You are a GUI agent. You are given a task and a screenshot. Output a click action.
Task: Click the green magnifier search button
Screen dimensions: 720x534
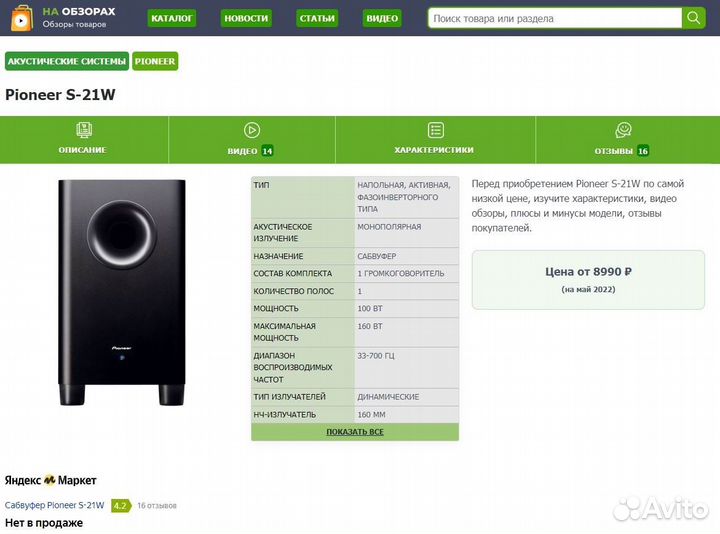[x=693, y=18]
